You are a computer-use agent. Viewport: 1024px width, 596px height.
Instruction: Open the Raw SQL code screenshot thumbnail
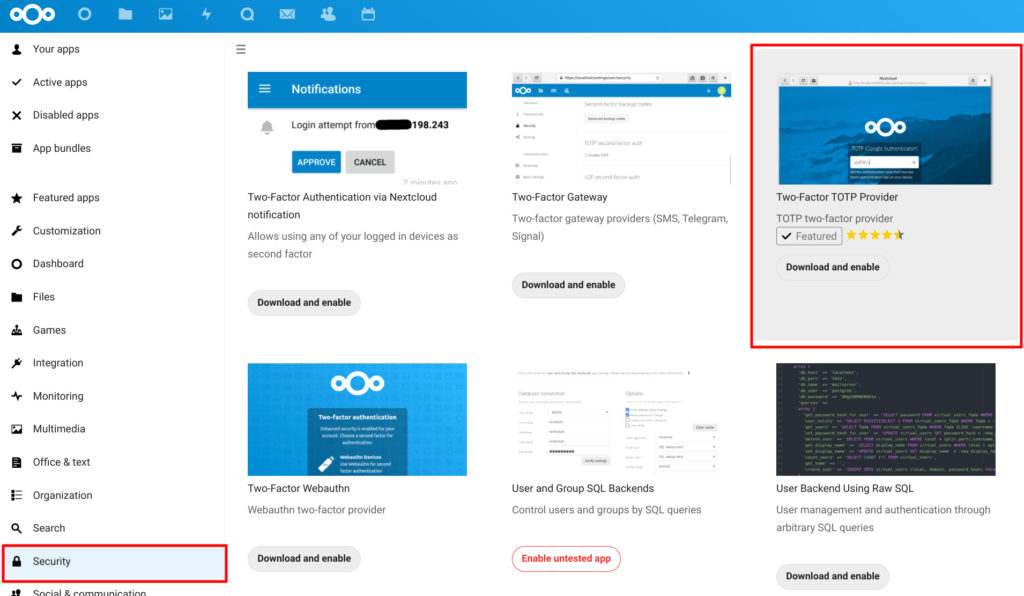tap(886, 420)
